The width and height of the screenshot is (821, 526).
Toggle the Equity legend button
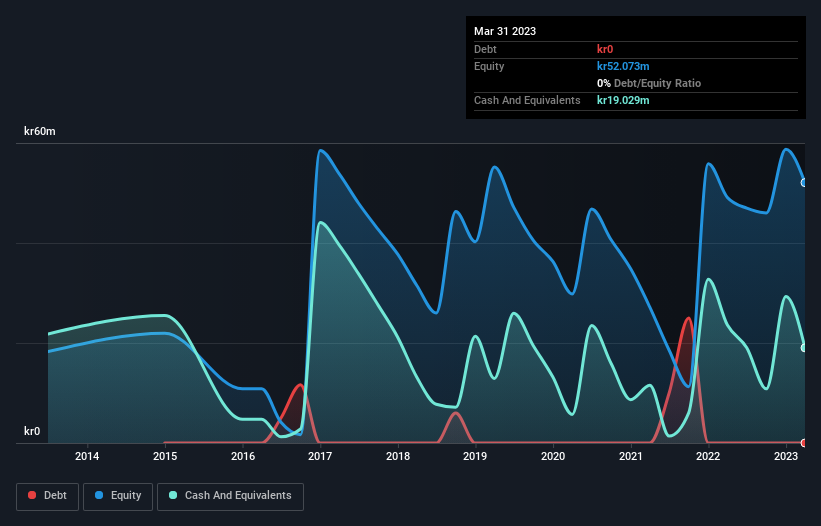118,496
